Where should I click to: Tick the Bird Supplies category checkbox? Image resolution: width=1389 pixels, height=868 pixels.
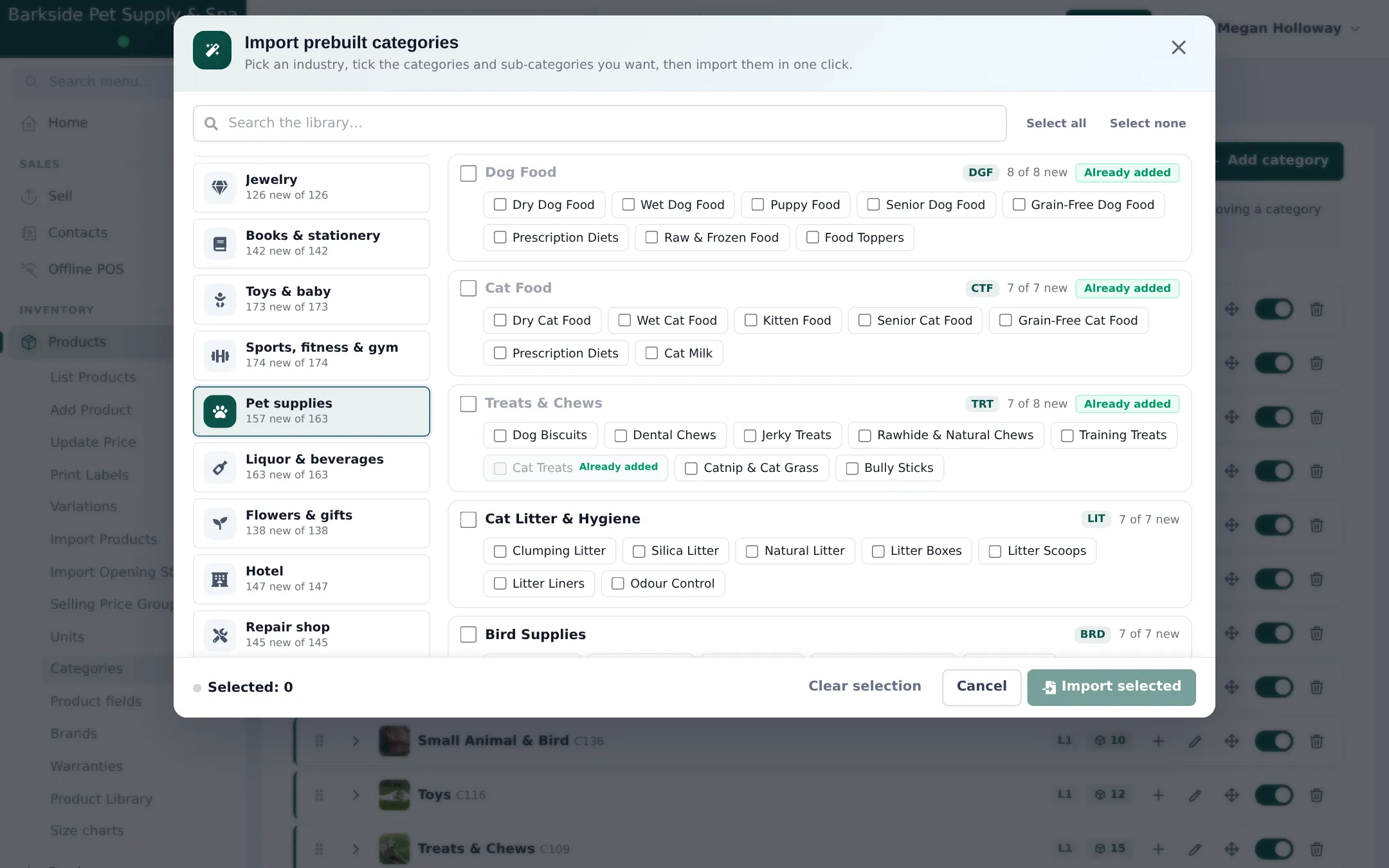click(x=468, y=635)
